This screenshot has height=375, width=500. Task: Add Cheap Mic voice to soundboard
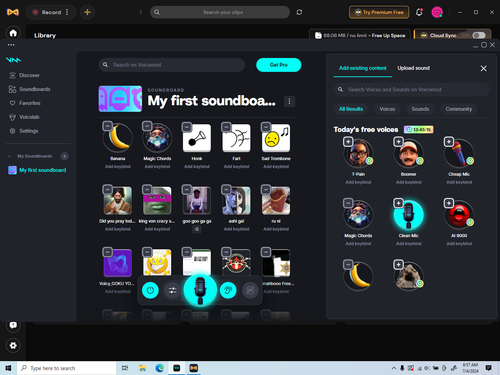pos(449,142)
